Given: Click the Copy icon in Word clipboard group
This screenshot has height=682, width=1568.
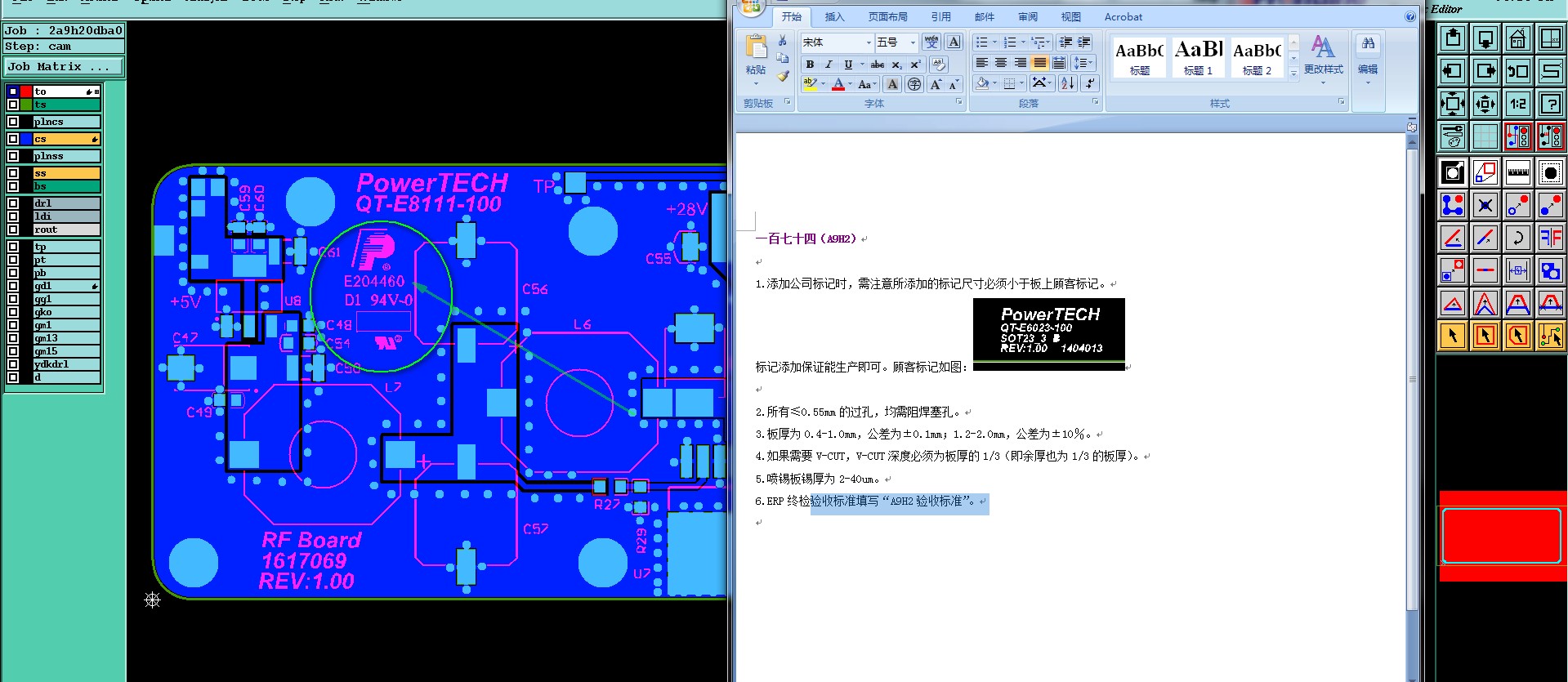Looking at the screenshot, I should [783, 59].
